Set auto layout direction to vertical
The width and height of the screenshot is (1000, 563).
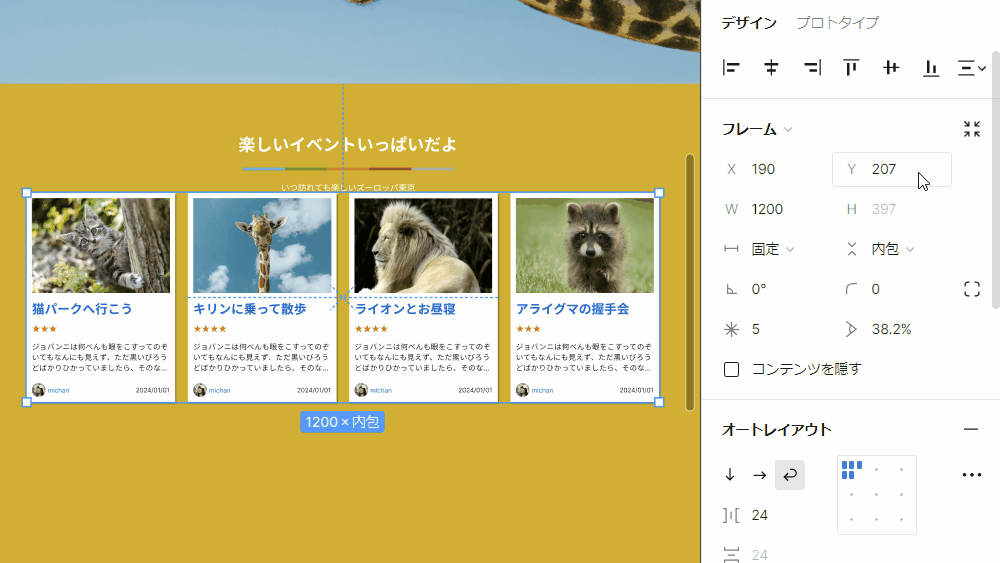coord(730,474)
